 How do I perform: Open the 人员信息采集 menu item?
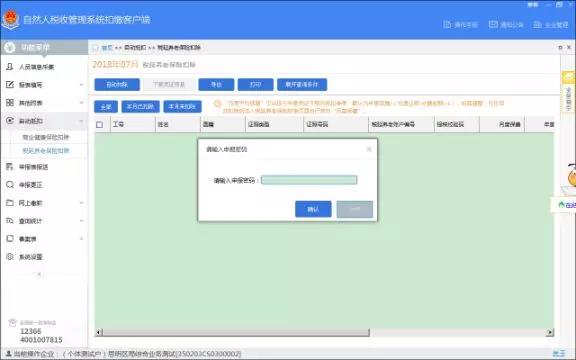coord(36,67)
